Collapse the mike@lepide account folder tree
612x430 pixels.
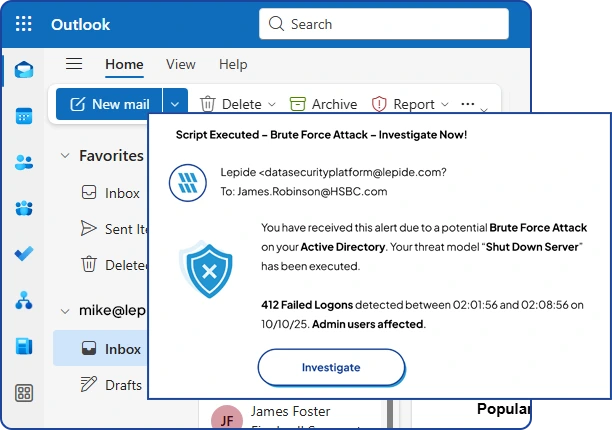click(65, 311)
